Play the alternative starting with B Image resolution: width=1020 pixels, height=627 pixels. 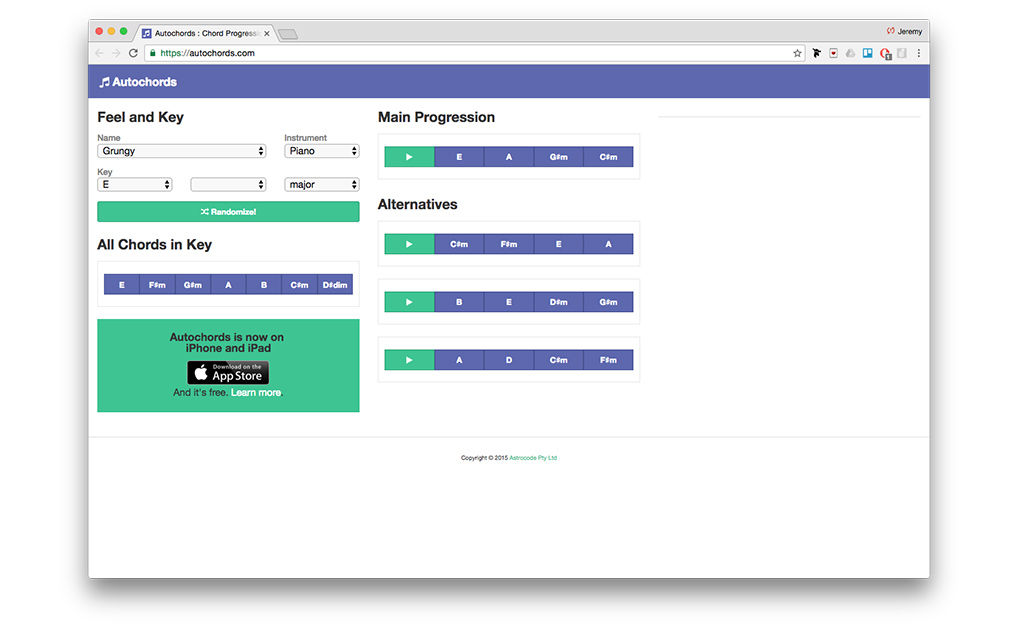pos(409,302)
